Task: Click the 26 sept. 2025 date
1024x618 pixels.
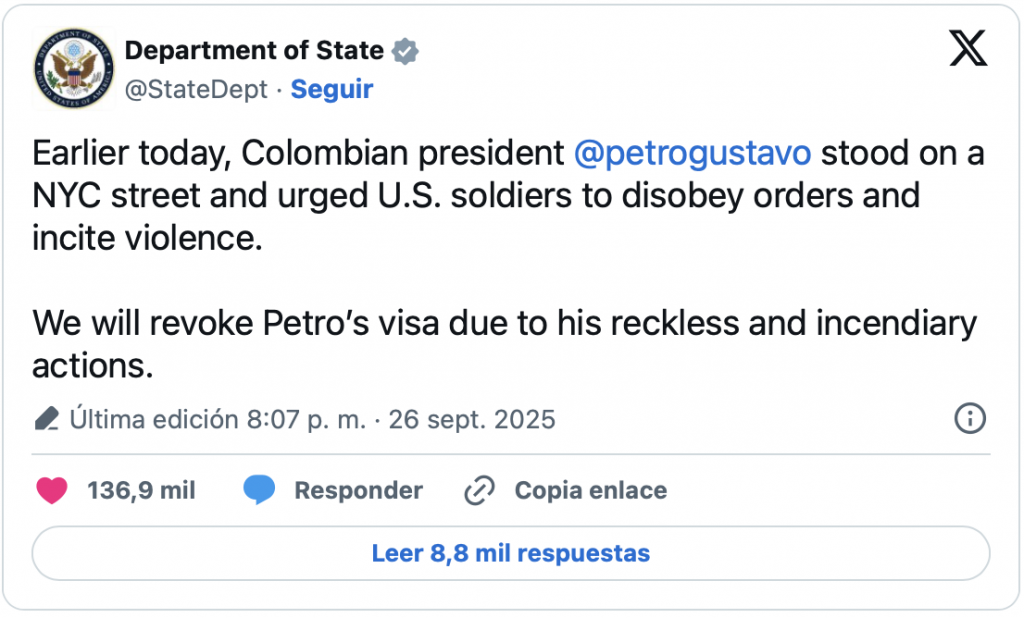Action: point(472,418)
